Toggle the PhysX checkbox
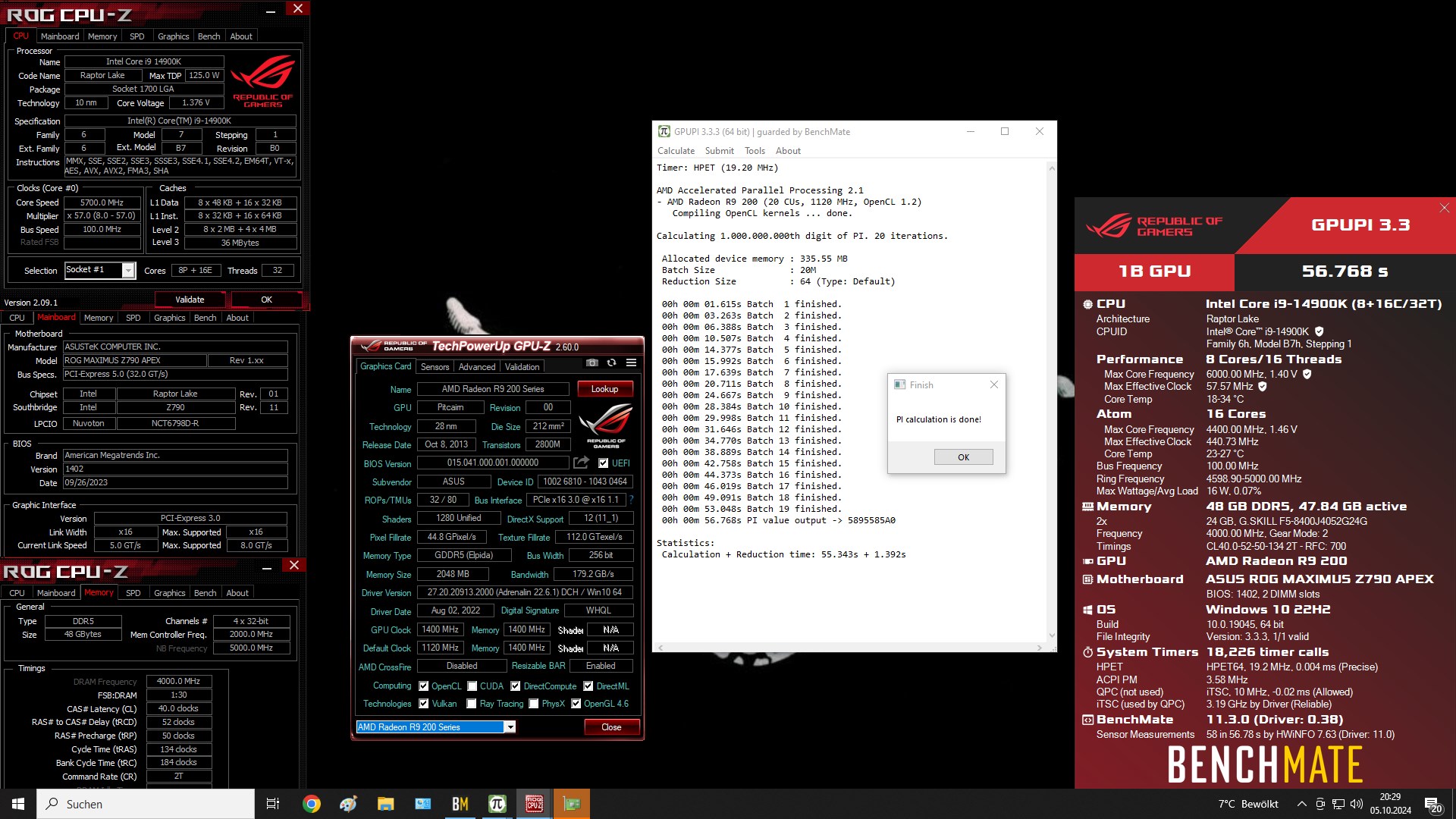 (x=534, y=704)
